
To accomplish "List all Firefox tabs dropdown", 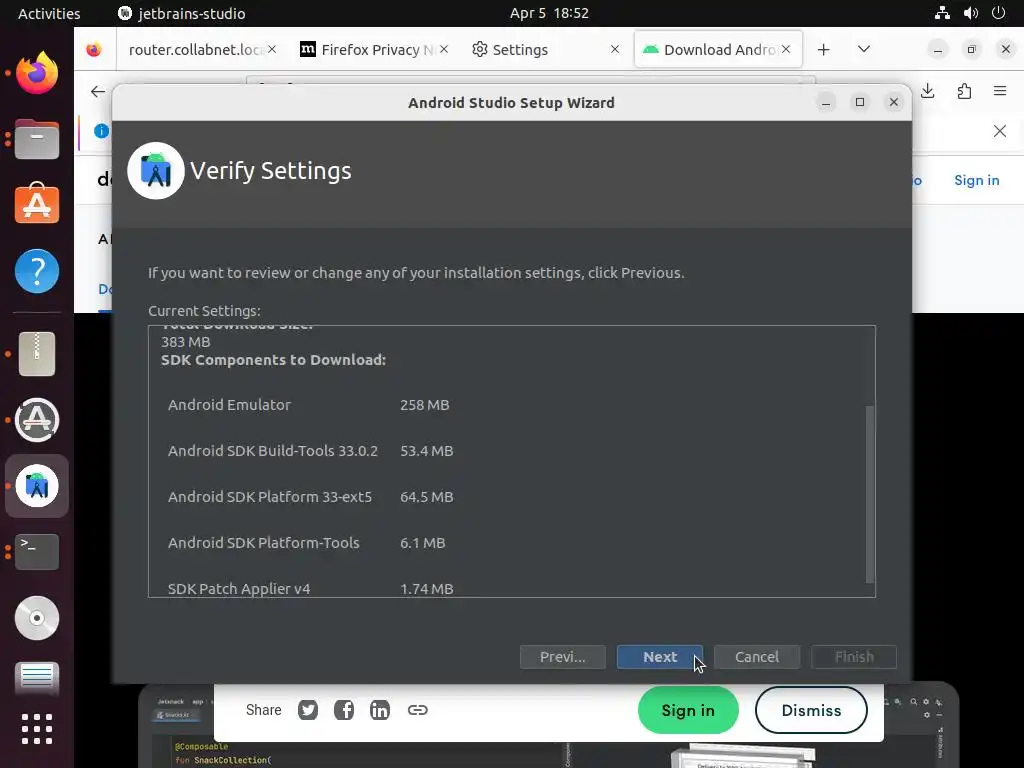I will coord(863,50).
